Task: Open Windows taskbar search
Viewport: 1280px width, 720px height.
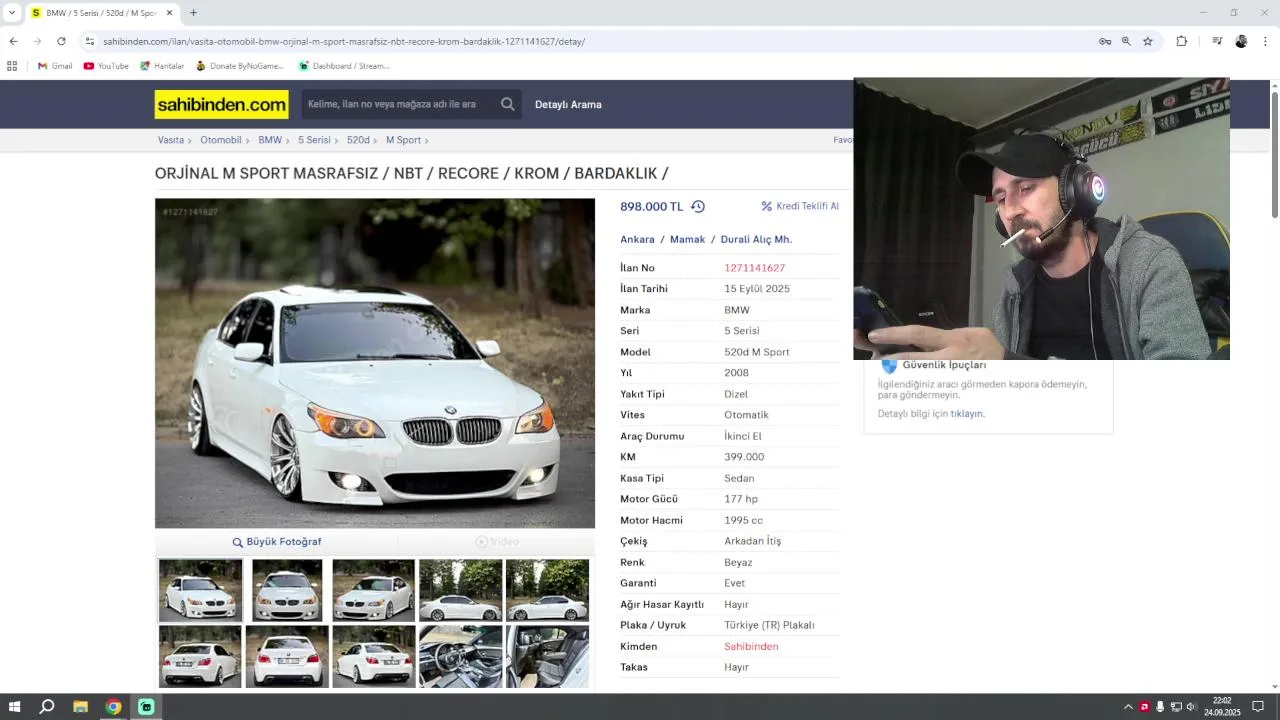Action: click(x=47, y=707)
